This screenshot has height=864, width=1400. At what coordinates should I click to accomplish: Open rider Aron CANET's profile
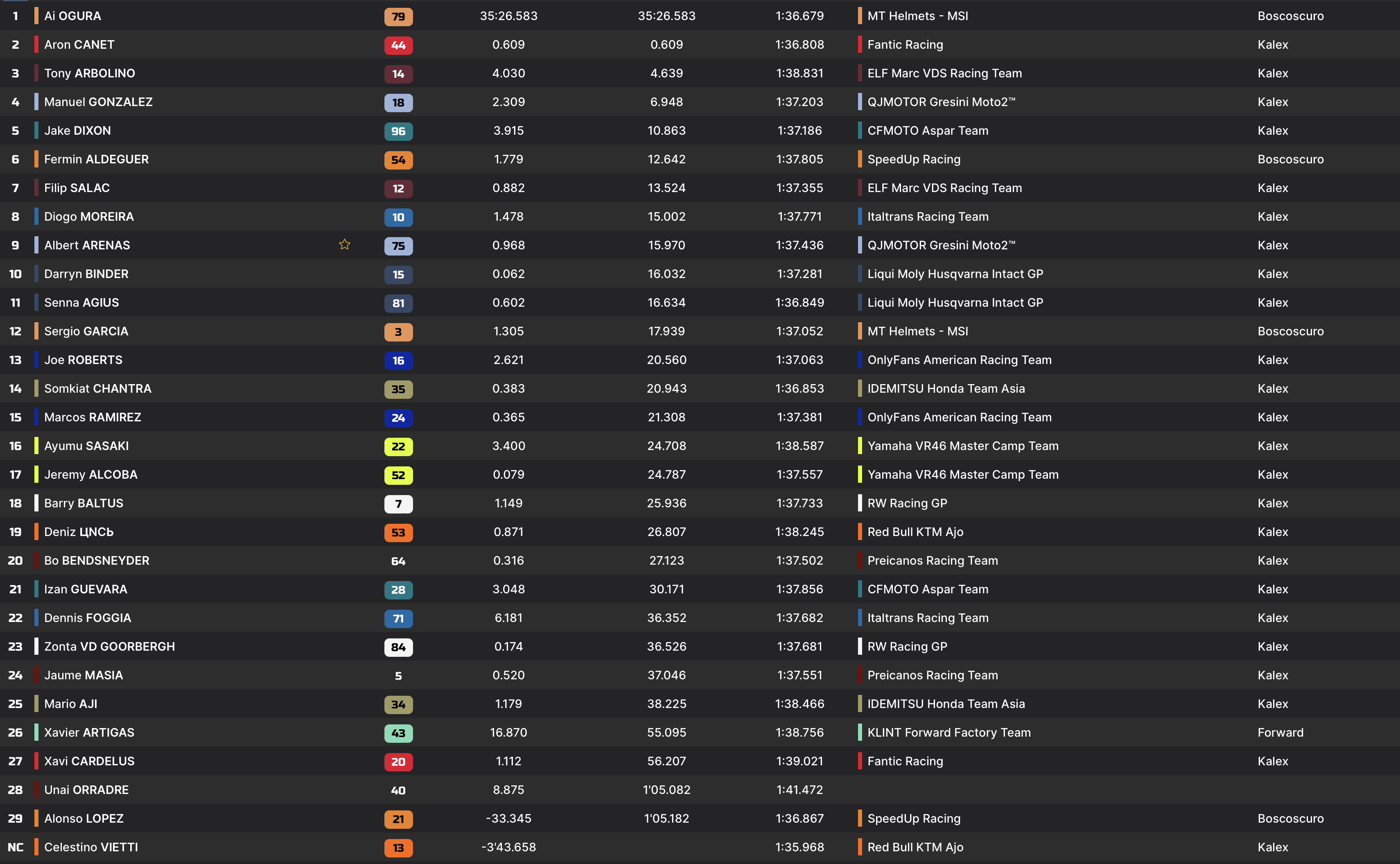point(79,45)
